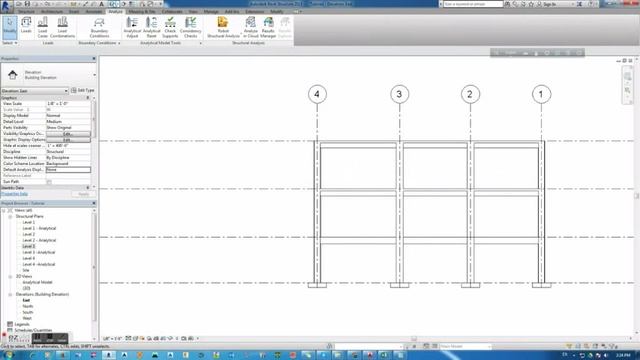This screenshot has width=640, height=360.
Task: Click Analyze in Cloud
Action: coord(251,27)
